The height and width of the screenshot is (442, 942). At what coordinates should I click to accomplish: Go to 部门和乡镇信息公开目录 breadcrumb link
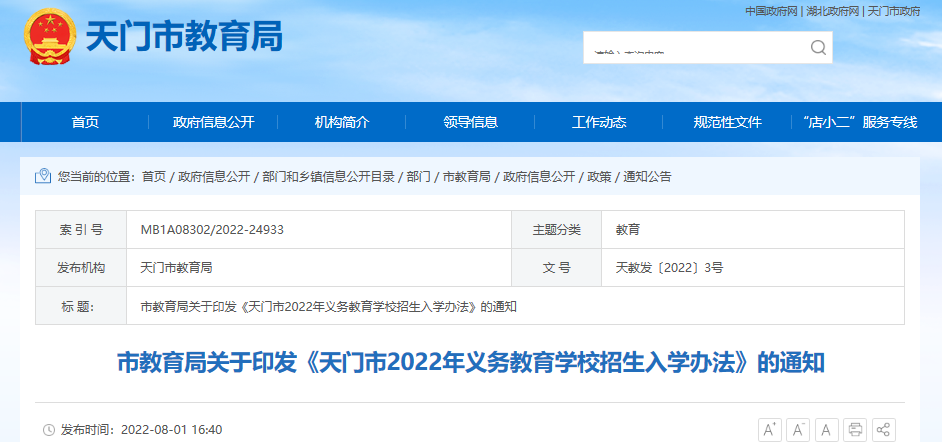coord(328,177)
